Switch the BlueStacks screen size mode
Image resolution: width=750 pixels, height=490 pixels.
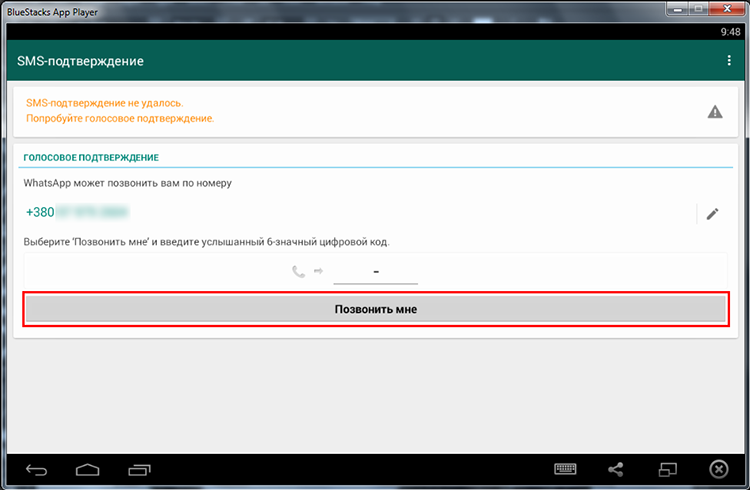[x=667, y=469]
